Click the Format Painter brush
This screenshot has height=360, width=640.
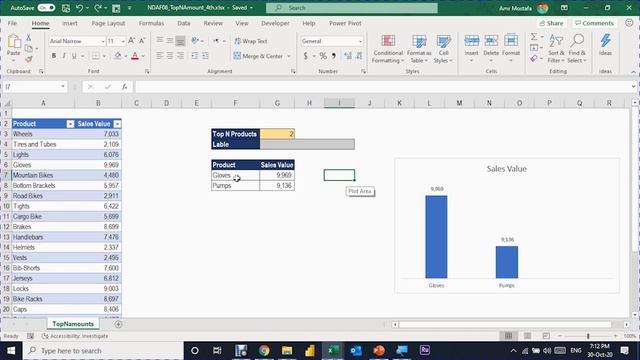point(29,60)
